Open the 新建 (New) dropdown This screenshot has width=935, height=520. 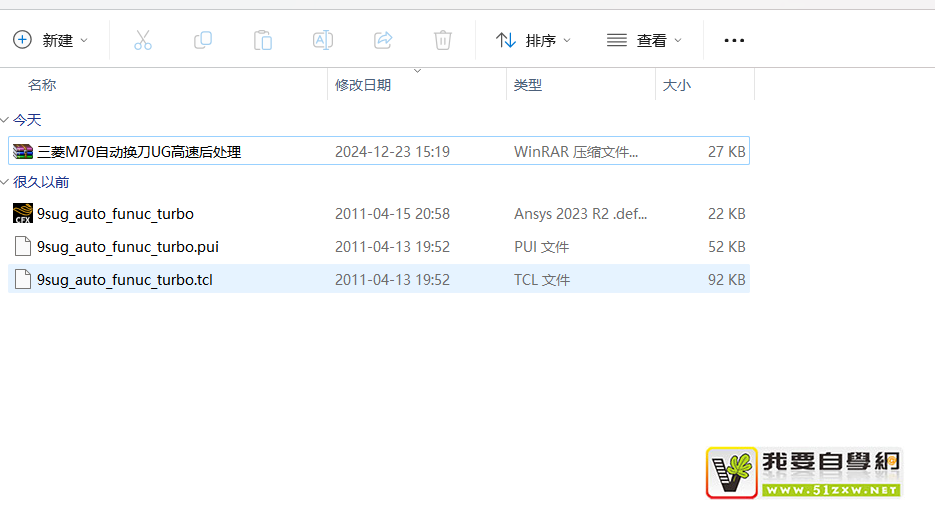[51, 40]
